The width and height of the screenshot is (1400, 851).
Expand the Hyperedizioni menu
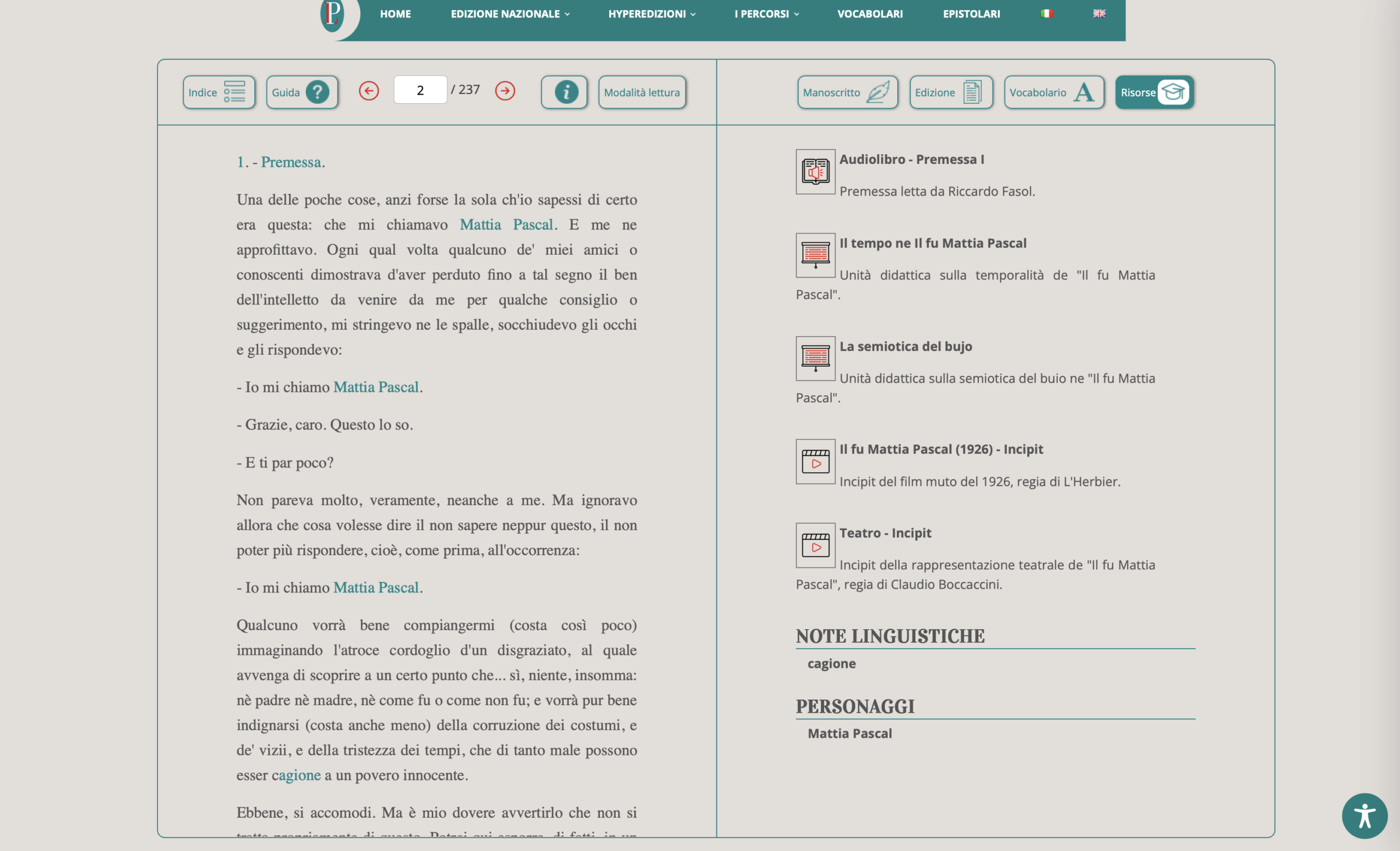pos(652,14)
